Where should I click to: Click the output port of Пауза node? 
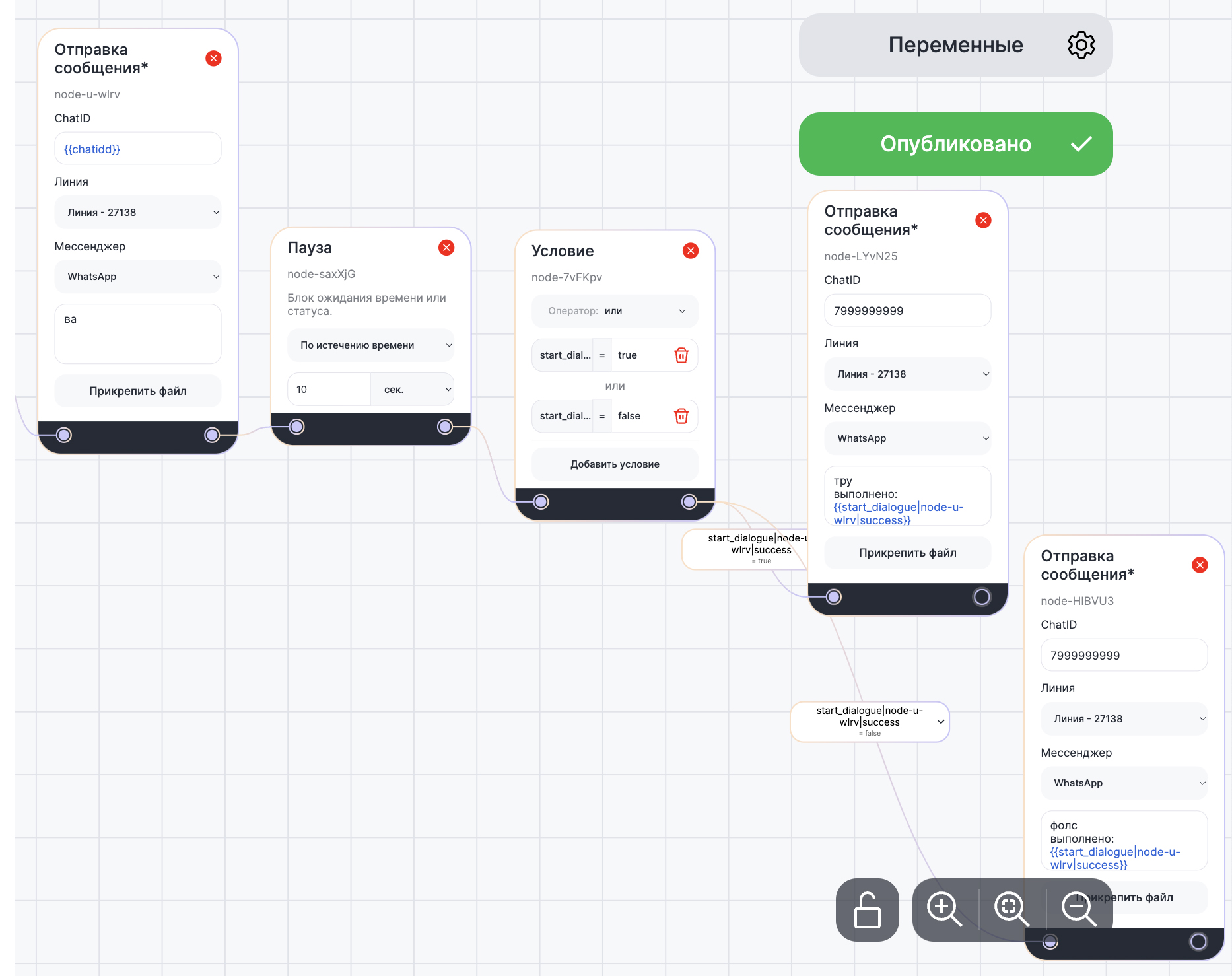pyautogui.click(x=445, y=427)
